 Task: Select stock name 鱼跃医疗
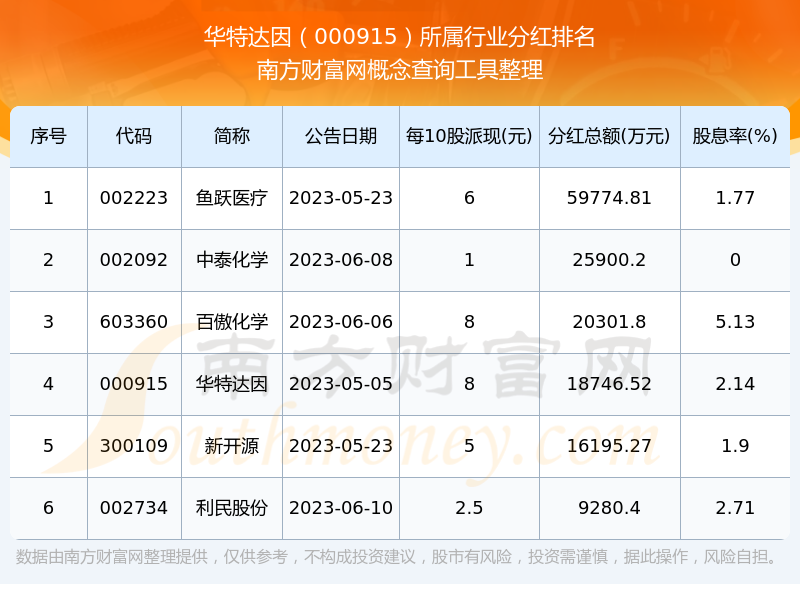click(232, 198)
